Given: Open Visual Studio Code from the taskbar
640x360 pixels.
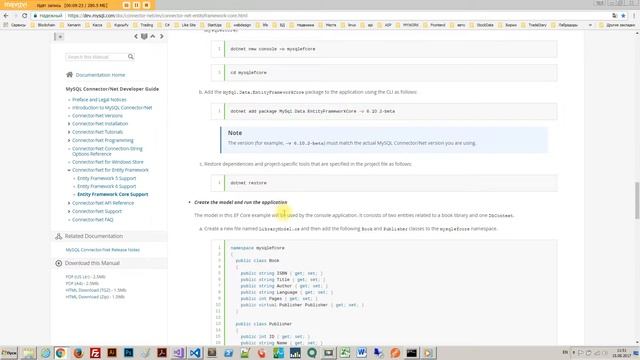Looking at the screenshot, I should [x=195, y=353].
